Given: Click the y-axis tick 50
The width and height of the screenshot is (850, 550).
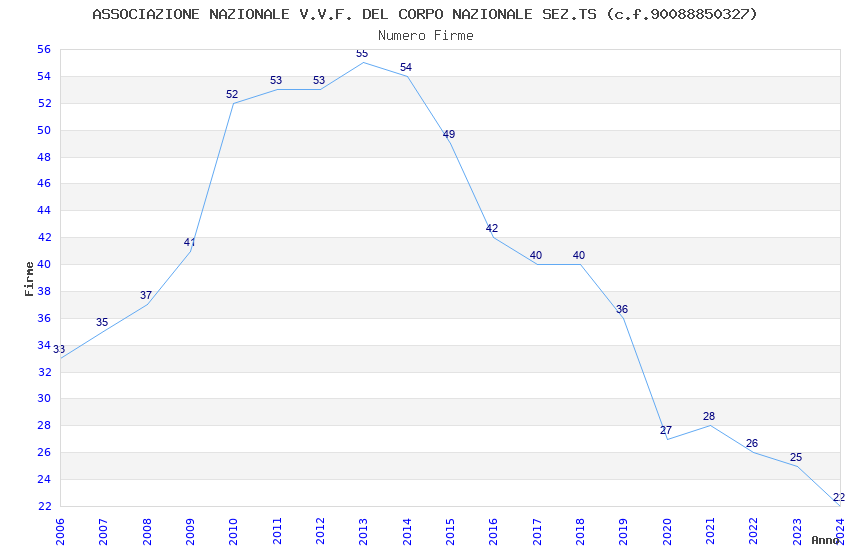Looking at the screenshot, I should pos(44,130).
